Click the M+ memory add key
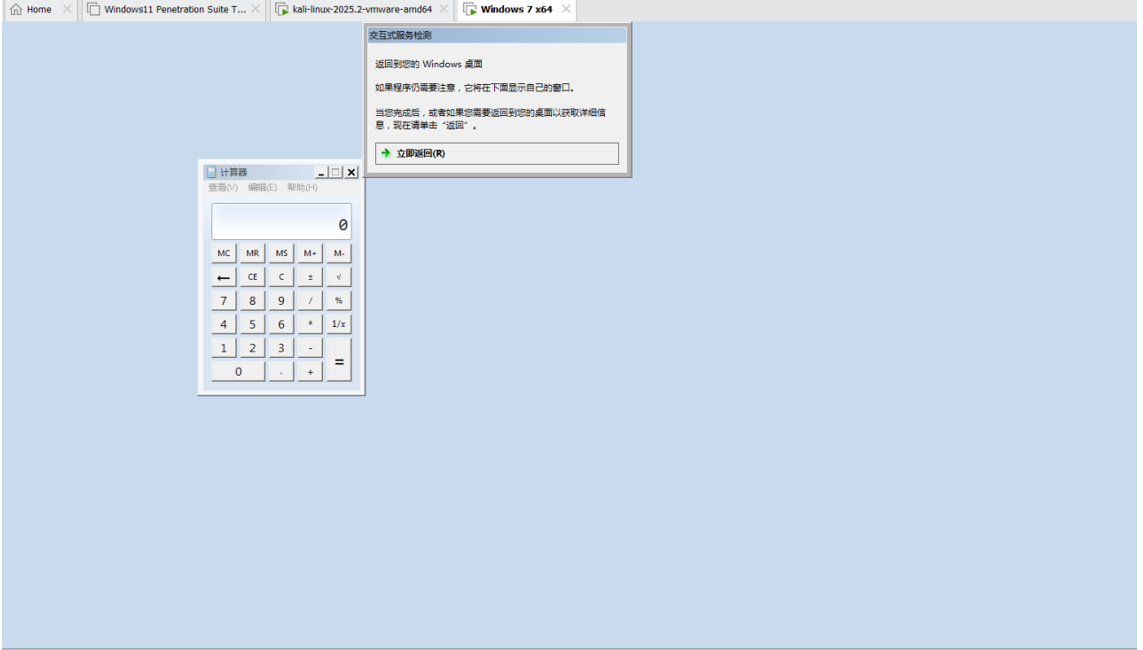 pyautogui.click(x=310, y=253)
